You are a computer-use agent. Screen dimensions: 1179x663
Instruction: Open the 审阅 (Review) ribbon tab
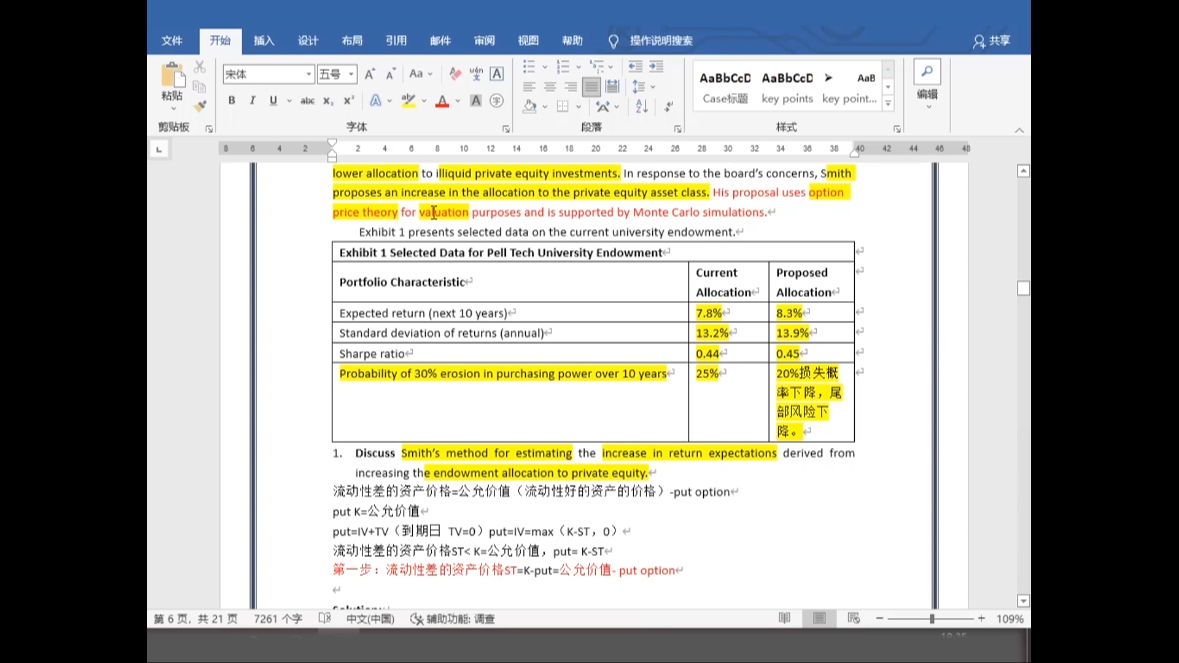pyautogui.click(x=484, y=41)
